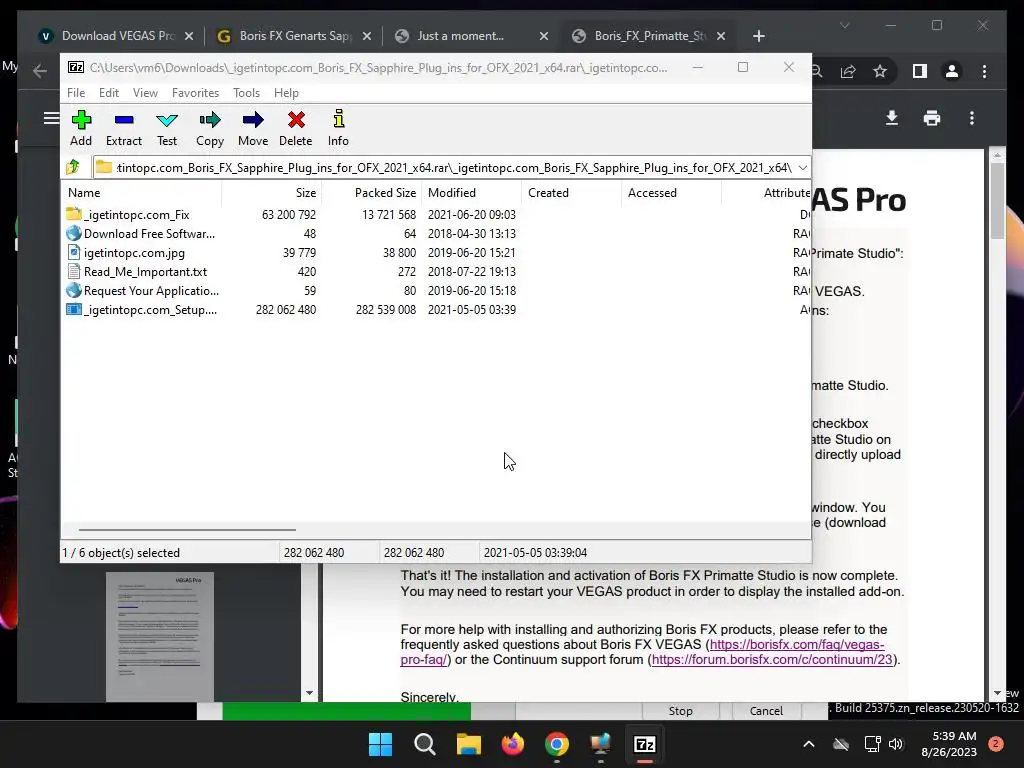Open the Favorites menu
1024x768 pixels.
pos(195,93)
